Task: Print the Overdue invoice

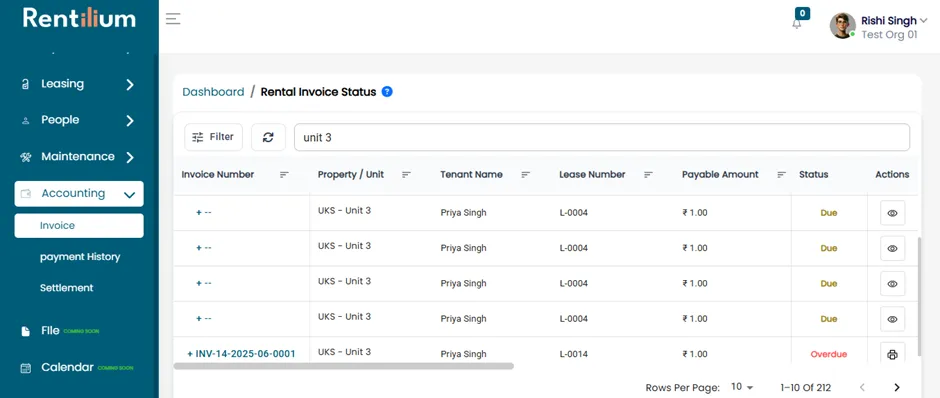Action: tap(892, 354)
